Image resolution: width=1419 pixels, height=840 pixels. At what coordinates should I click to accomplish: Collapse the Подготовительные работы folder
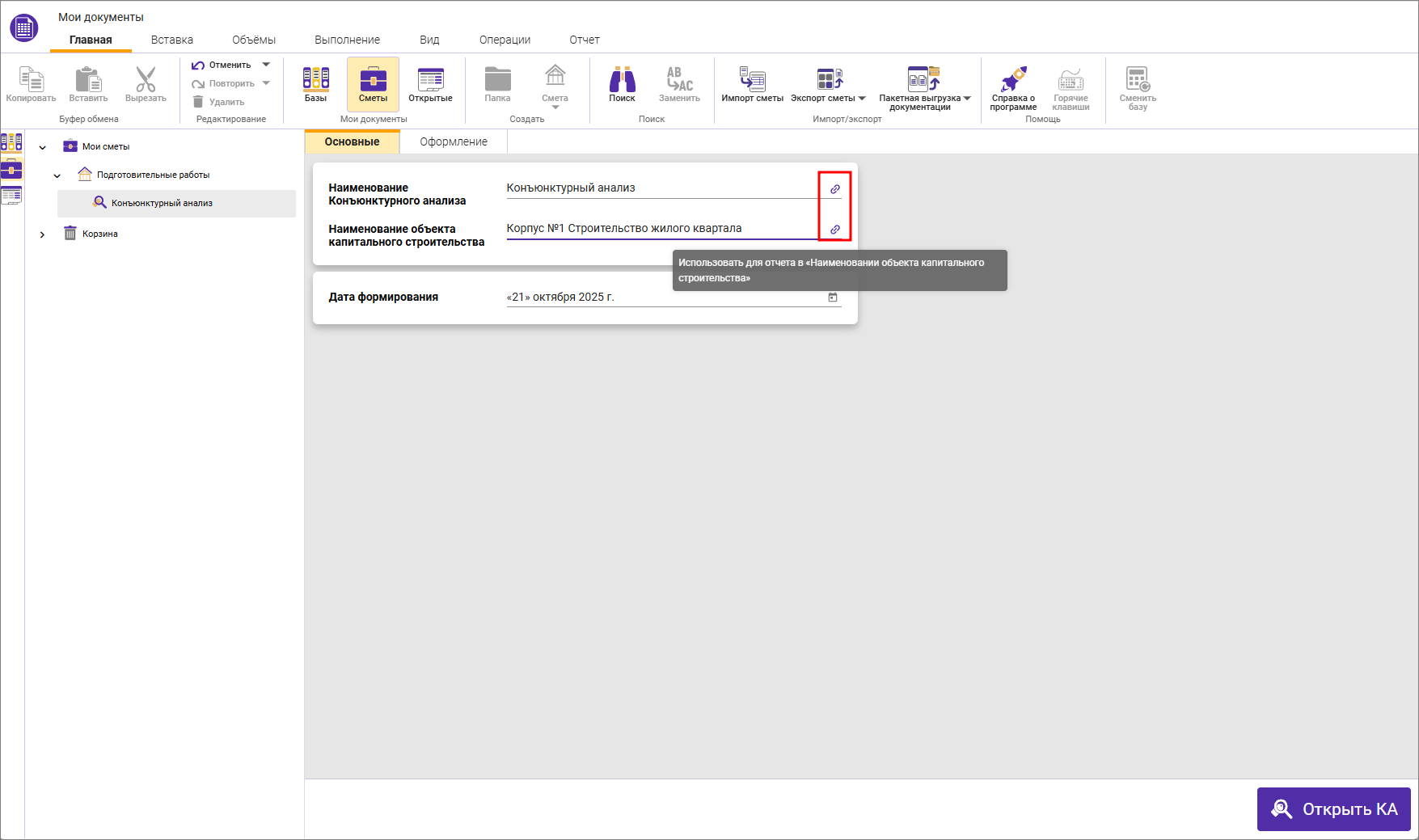[x=57, y=175]
